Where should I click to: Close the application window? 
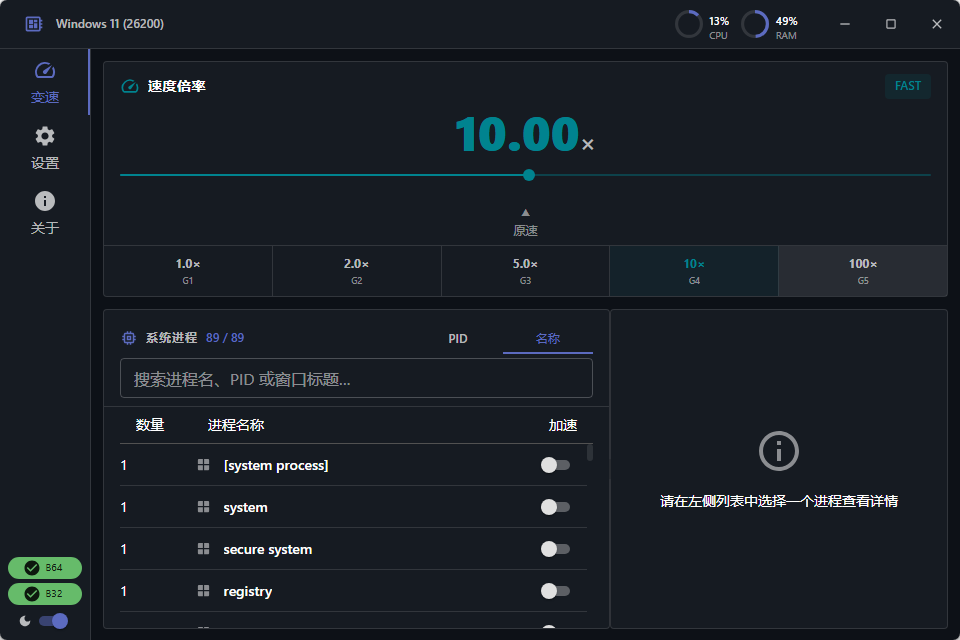click(937, 24)
